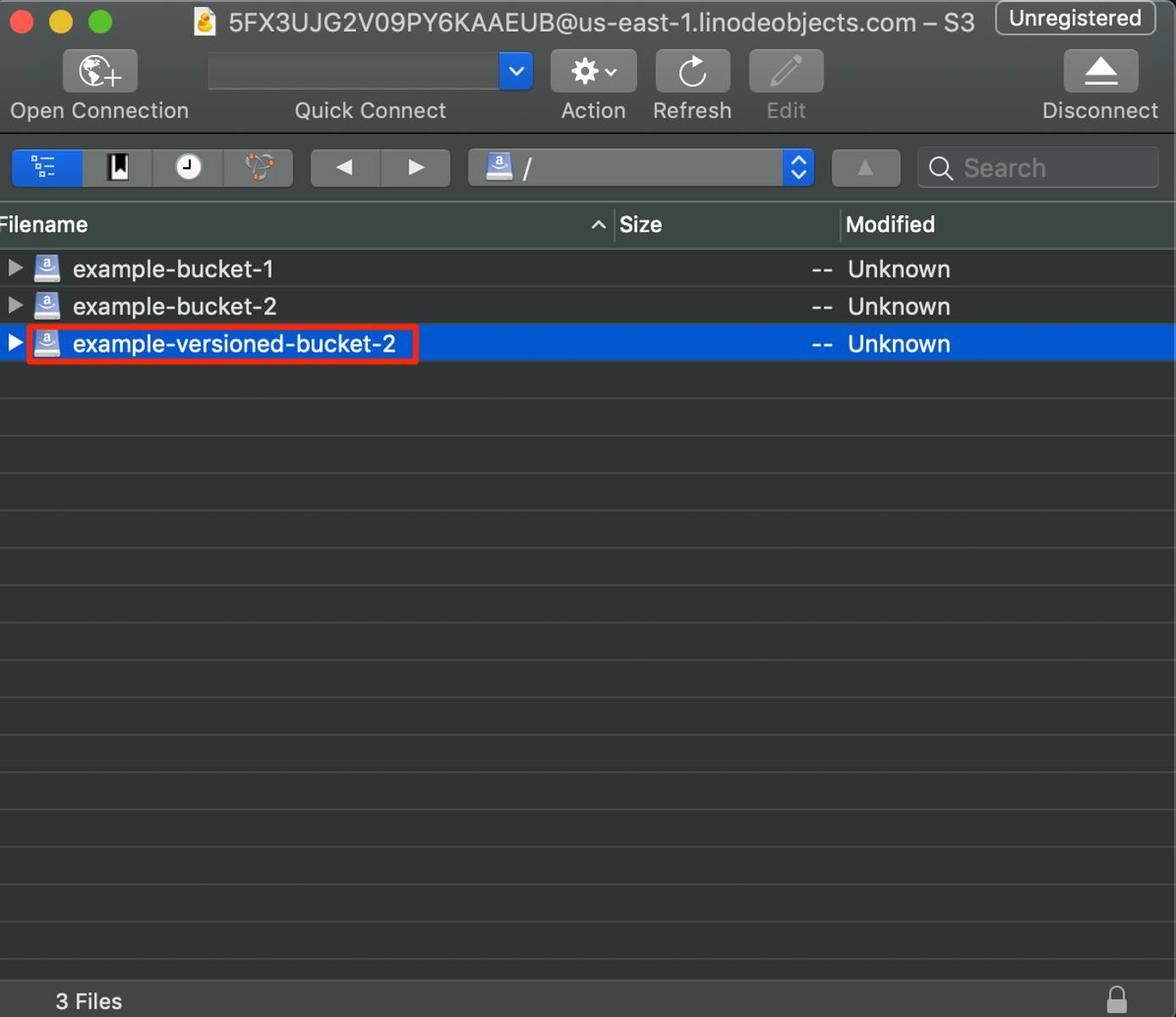Click the Search input field

[x=1037, y=168]
